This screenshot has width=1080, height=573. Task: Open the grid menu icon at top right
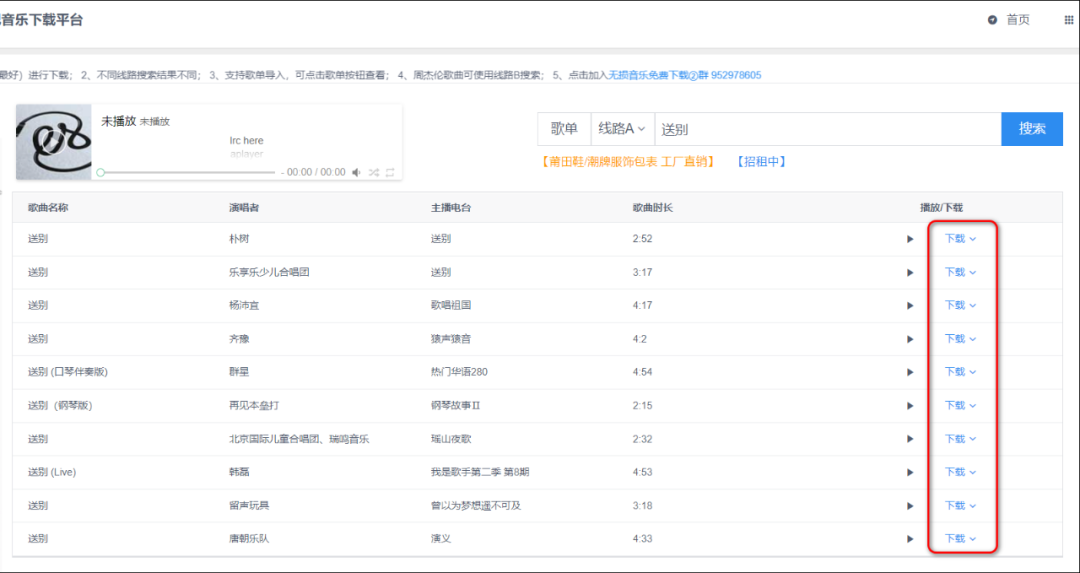tap(1068, 20)
